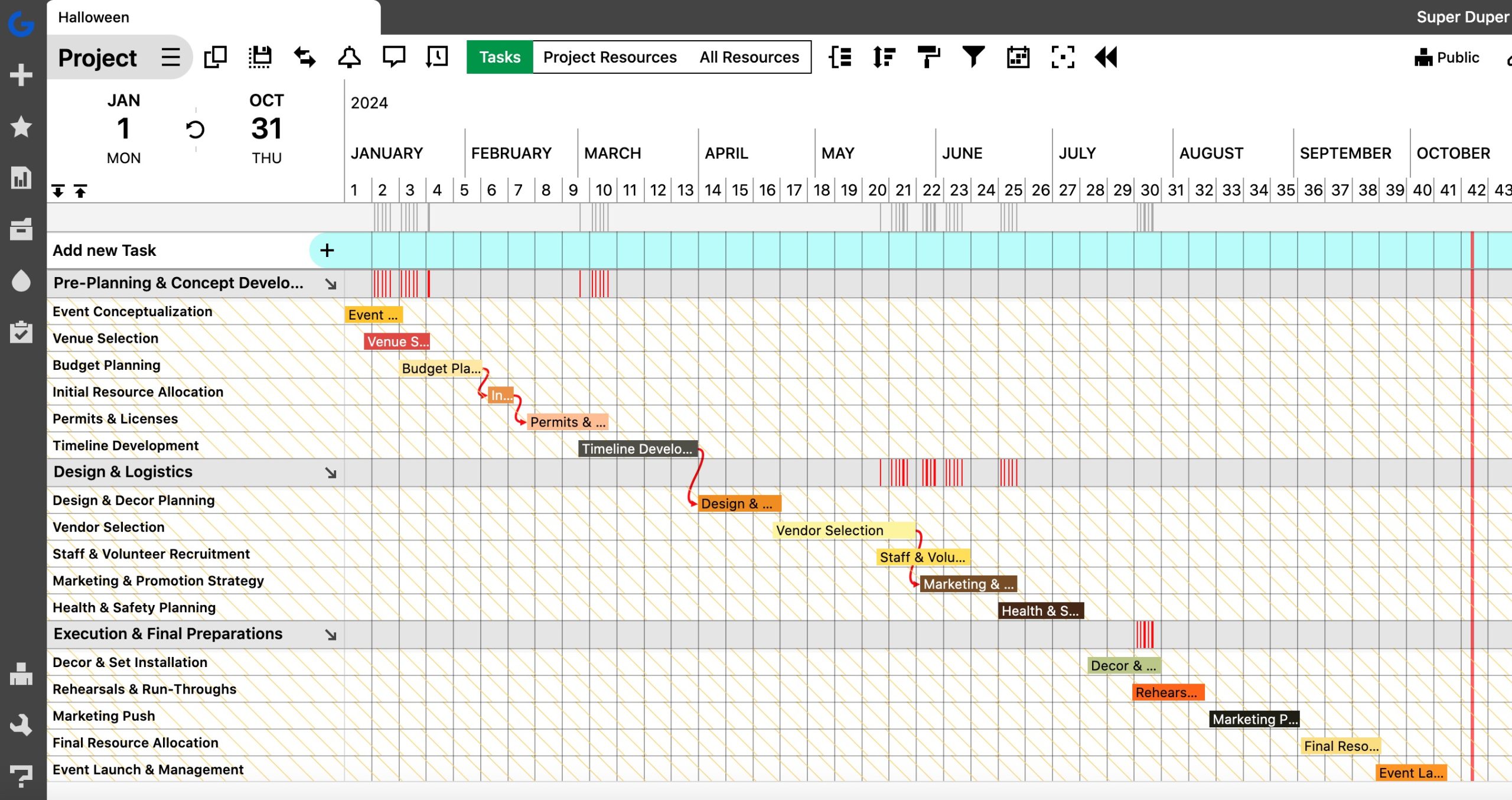1512x800 pixels.
Task: Click the paint roller format icon
Action: point(929,57)
